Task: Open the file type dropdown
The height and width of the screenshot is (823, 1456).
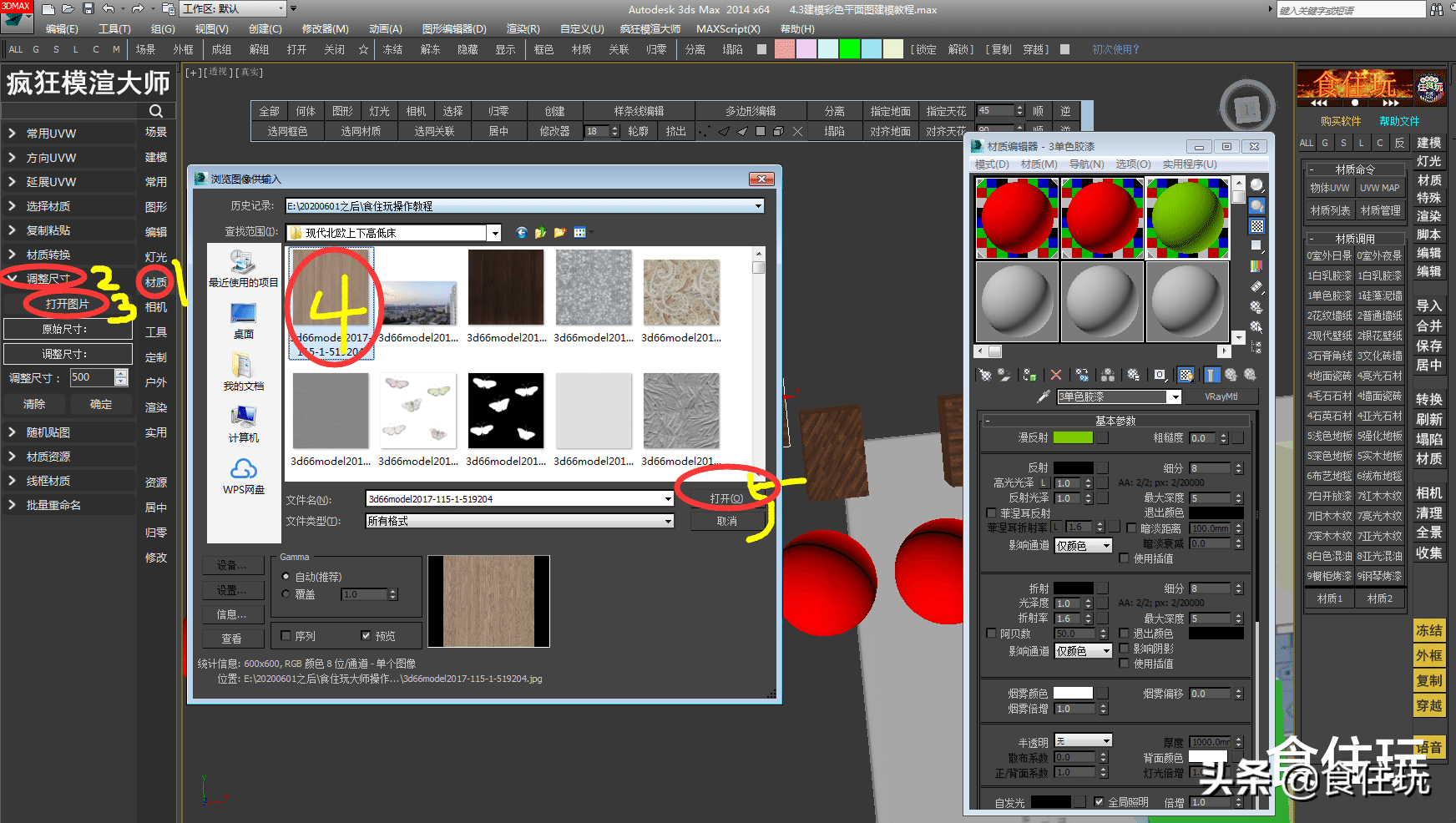Action: (x=668, y=521)
